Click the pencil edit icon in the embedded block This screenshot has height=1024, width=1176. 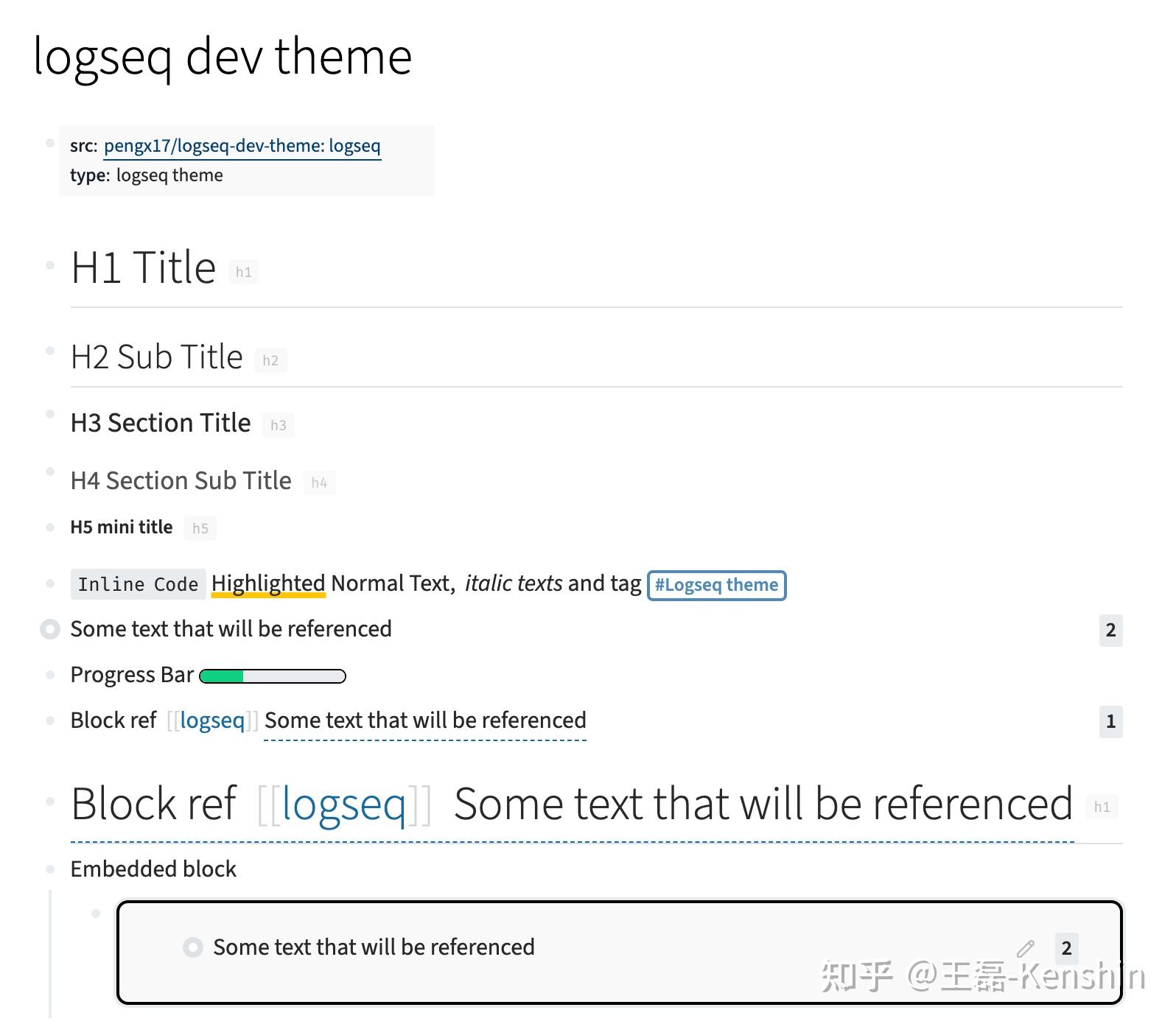(x=1025, y=948)
